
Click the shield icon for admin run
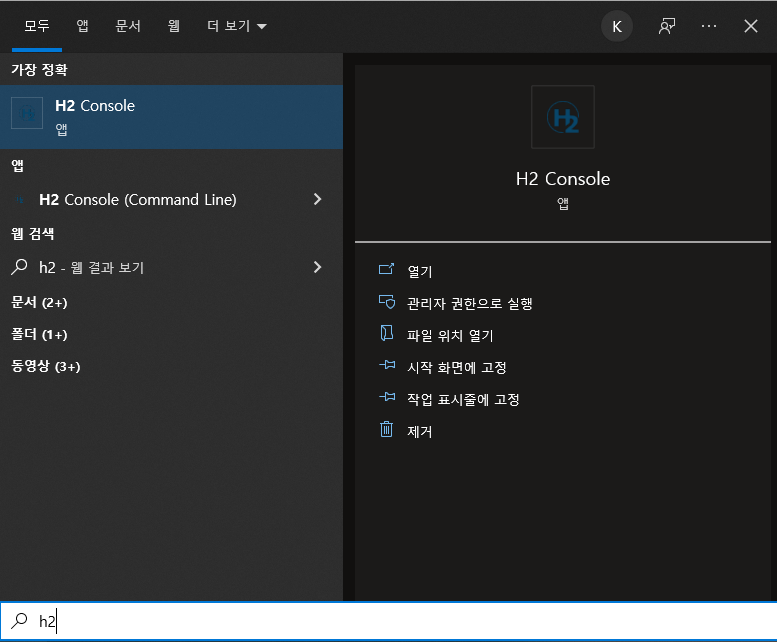tap(387, 302)
